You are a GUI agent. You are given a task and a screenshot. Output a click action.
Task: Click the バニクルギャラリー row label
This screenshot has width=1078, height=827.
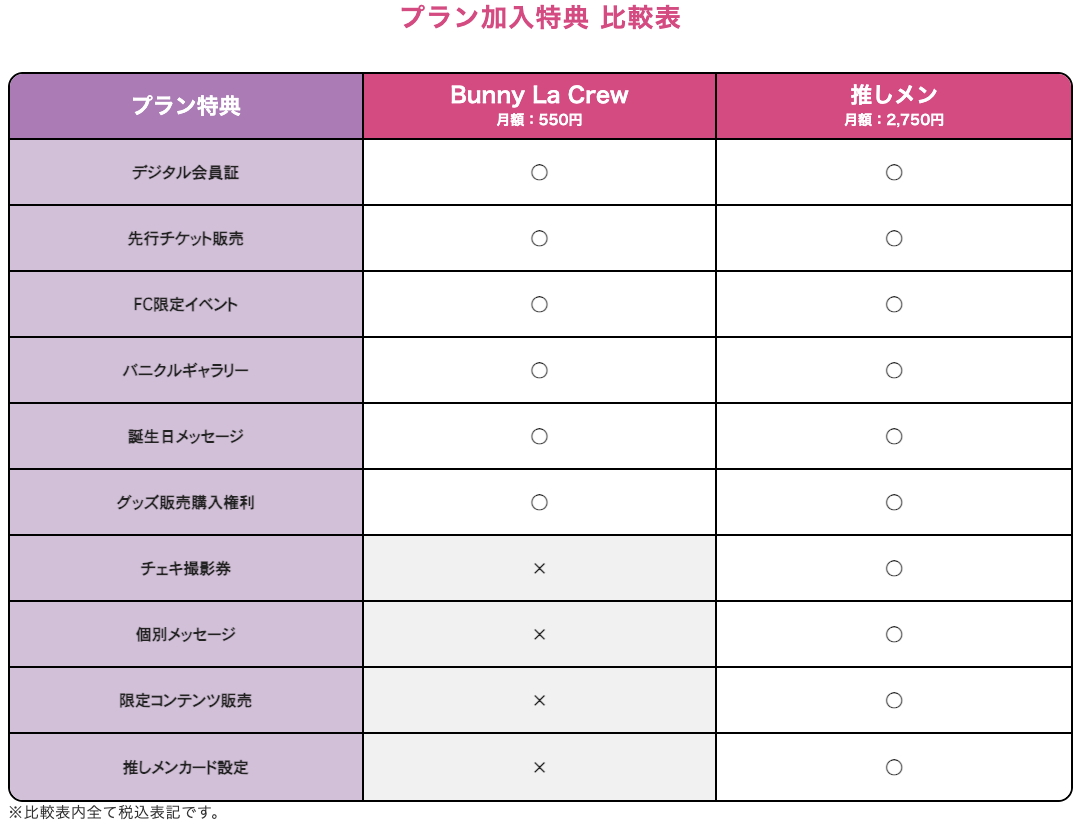click(x=186, y=370)
